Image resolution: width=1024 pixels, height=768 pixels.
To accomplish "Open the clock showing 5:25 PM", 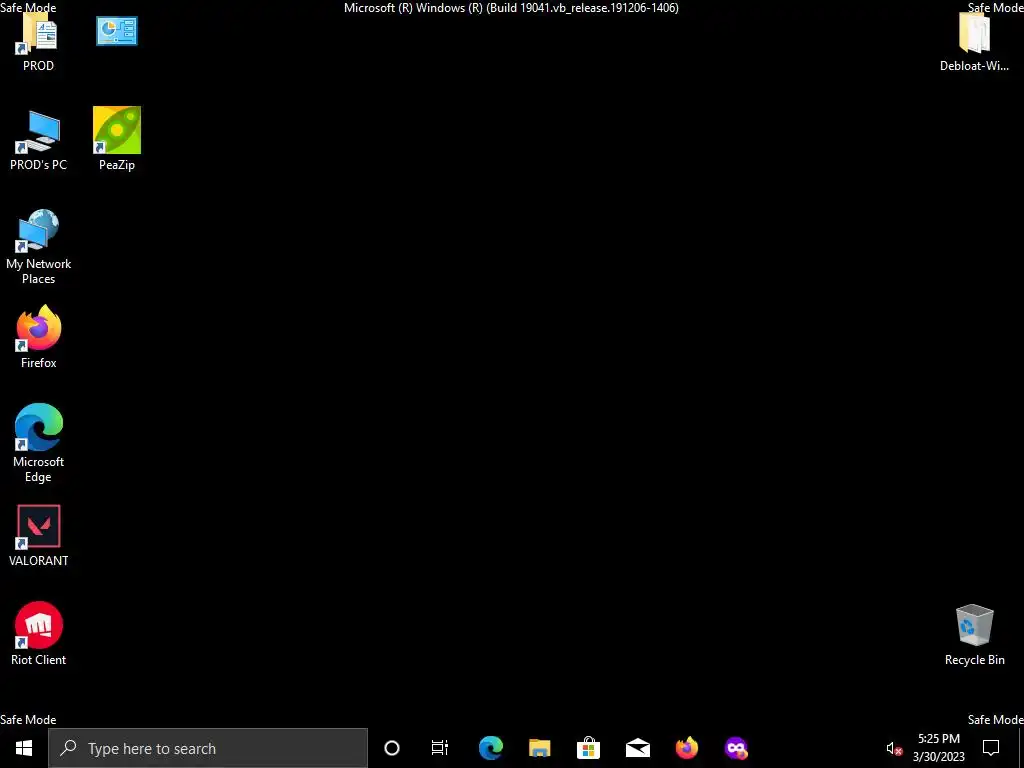I will (938, 748).
